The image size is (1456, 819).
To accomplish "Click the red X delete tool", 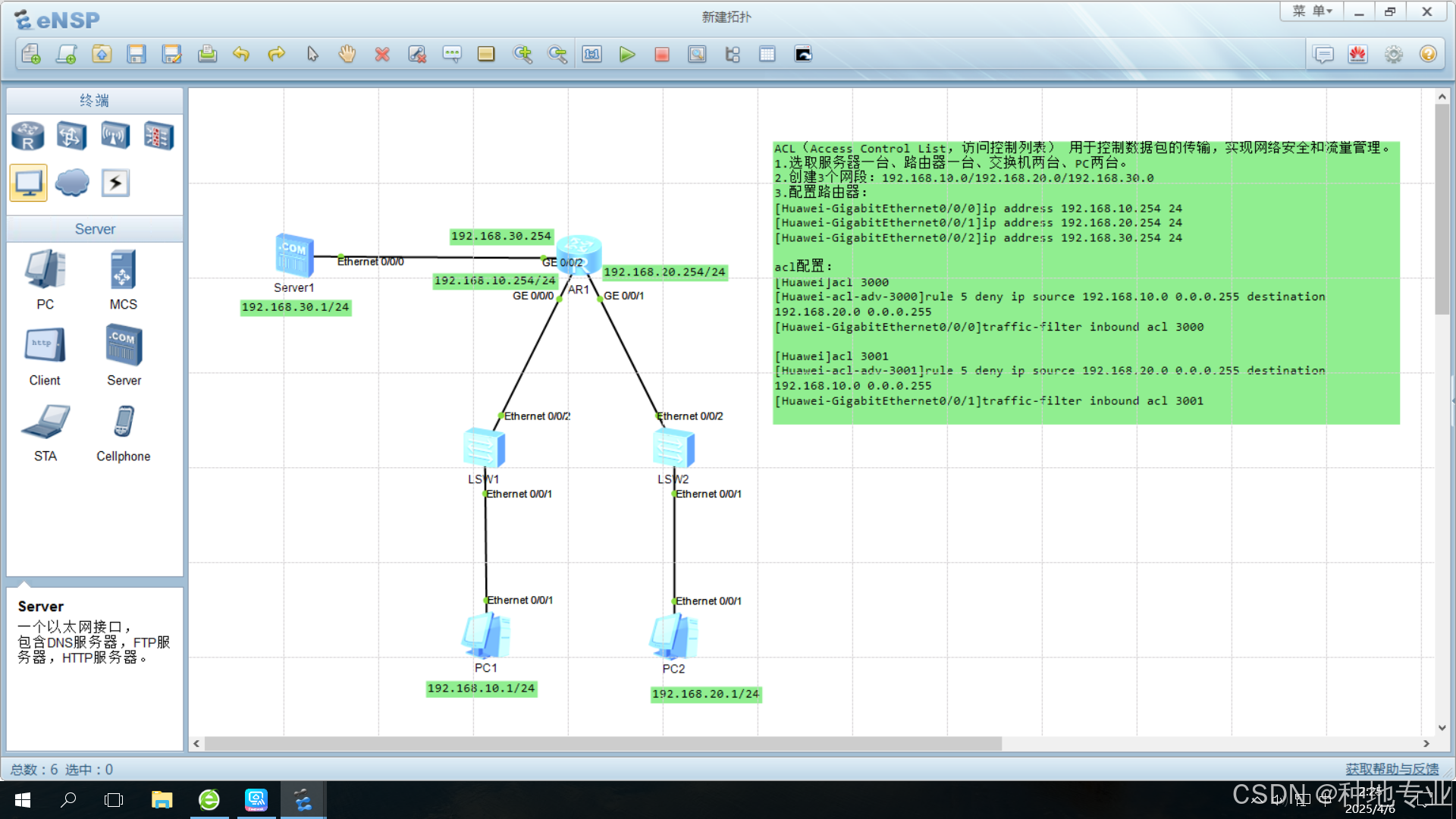I will click(382, 55).
